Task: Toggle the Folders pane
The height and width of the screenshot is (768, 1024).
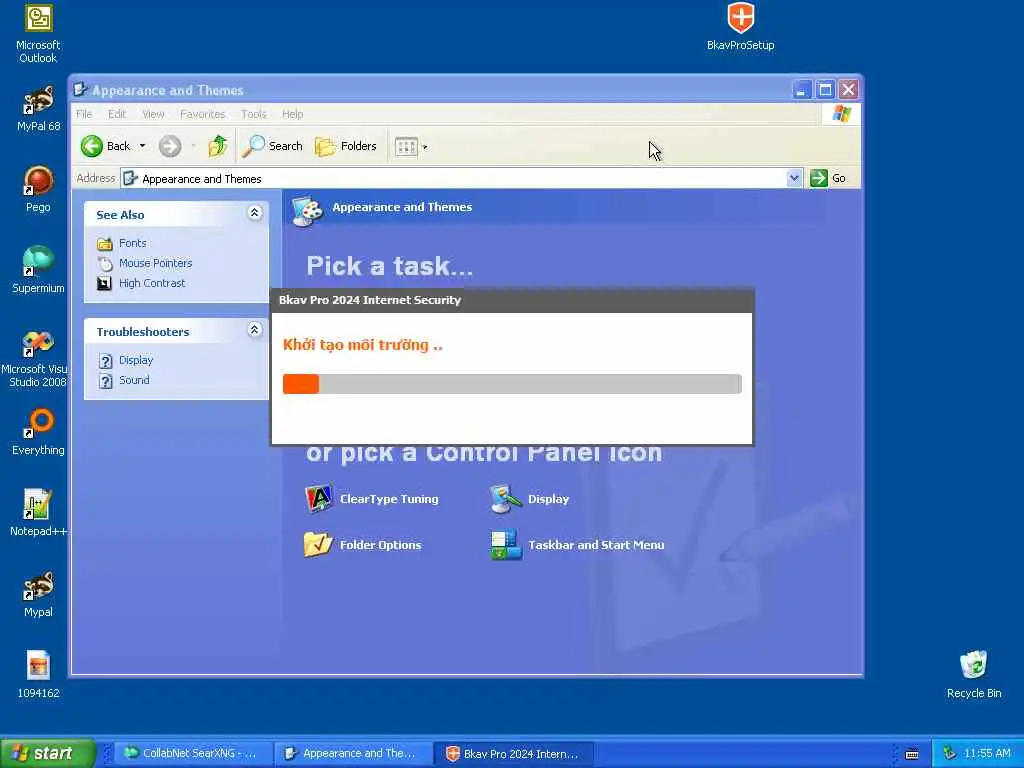Action: pos(345,146)
